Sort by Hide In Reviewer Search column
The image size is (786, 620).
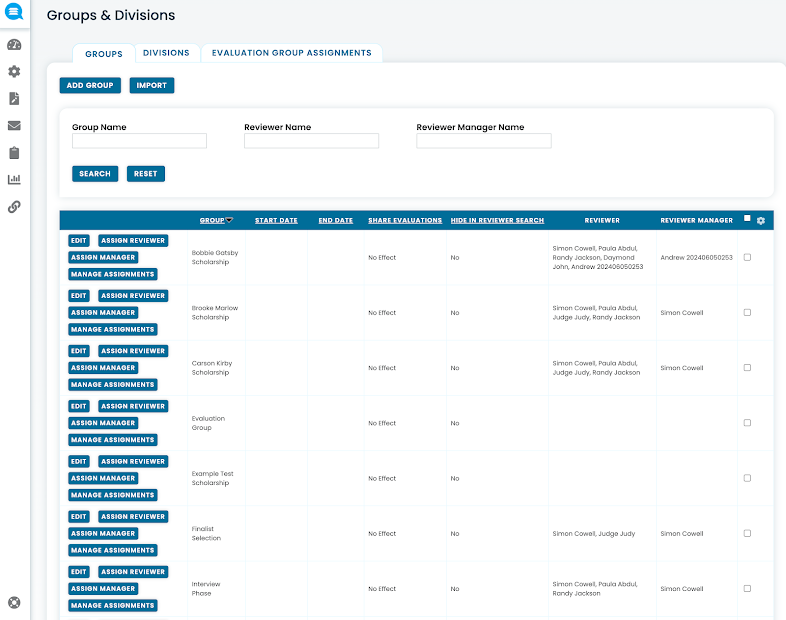coord(497,221)
